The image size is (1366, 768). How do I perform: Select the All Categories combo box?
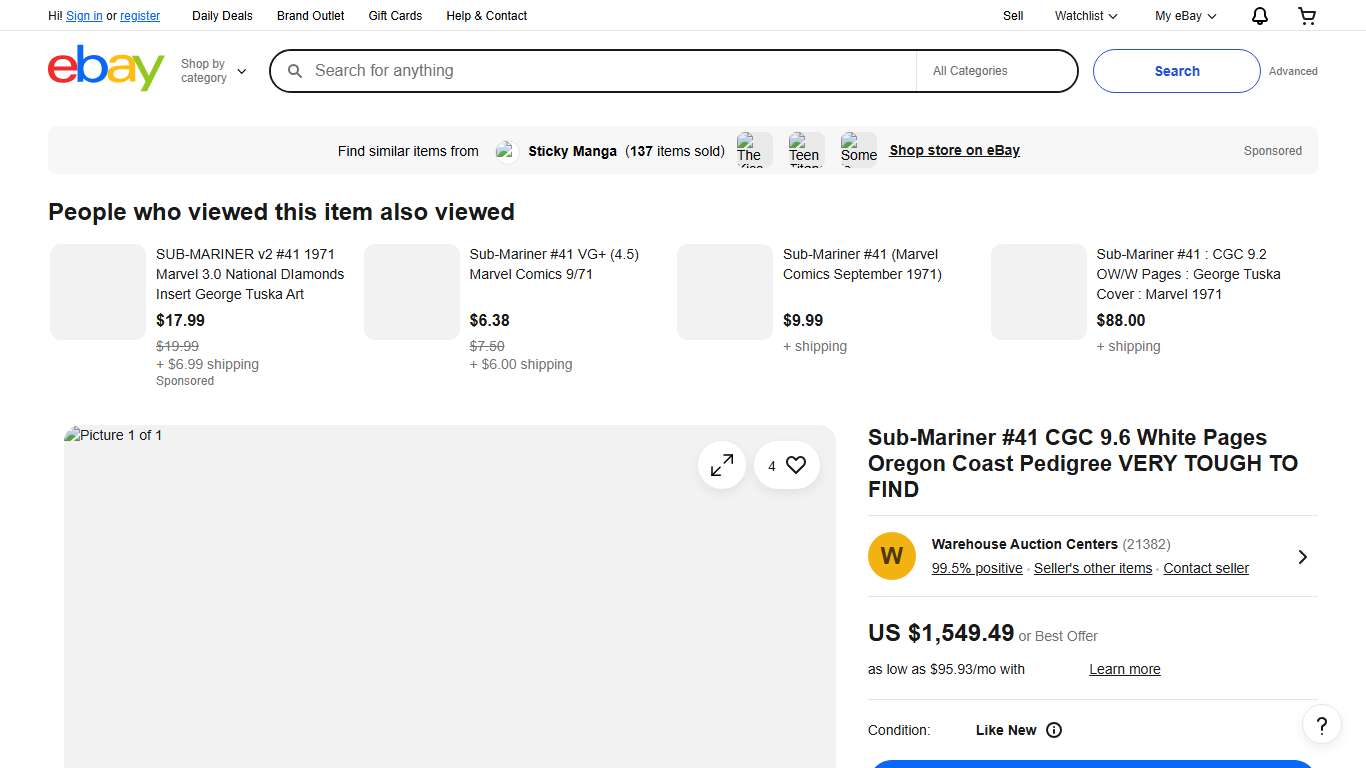pyautogui.click(x=996, y=71)
